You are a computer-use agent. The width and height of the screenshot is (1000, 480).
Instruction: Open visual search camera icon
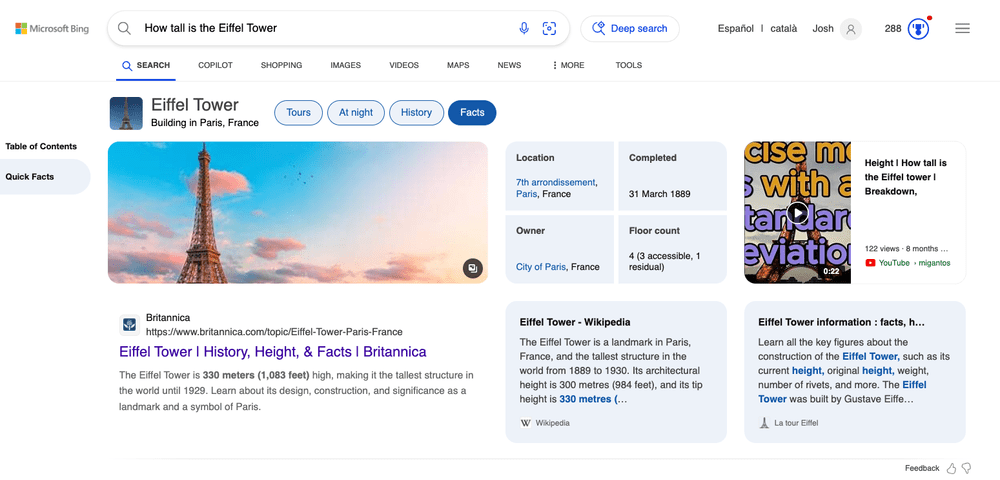coord(549,28)
